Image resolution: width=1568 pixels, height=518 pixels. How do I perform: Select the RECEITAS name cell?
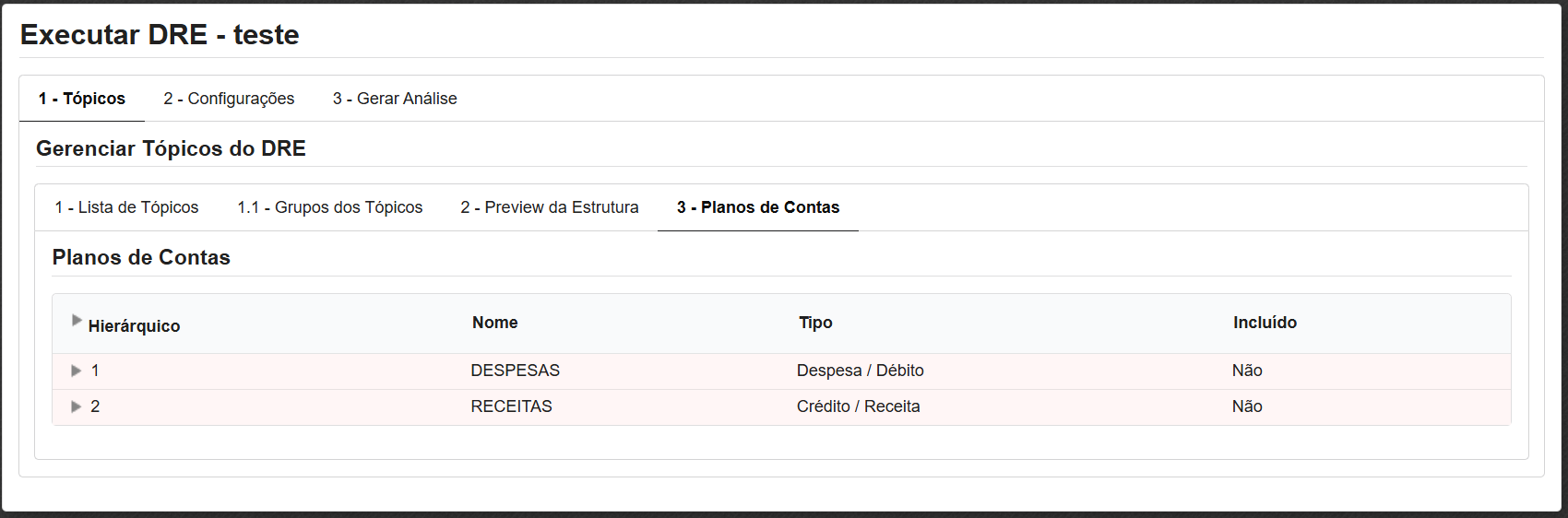pyautogui.click(x=511, y=406)
